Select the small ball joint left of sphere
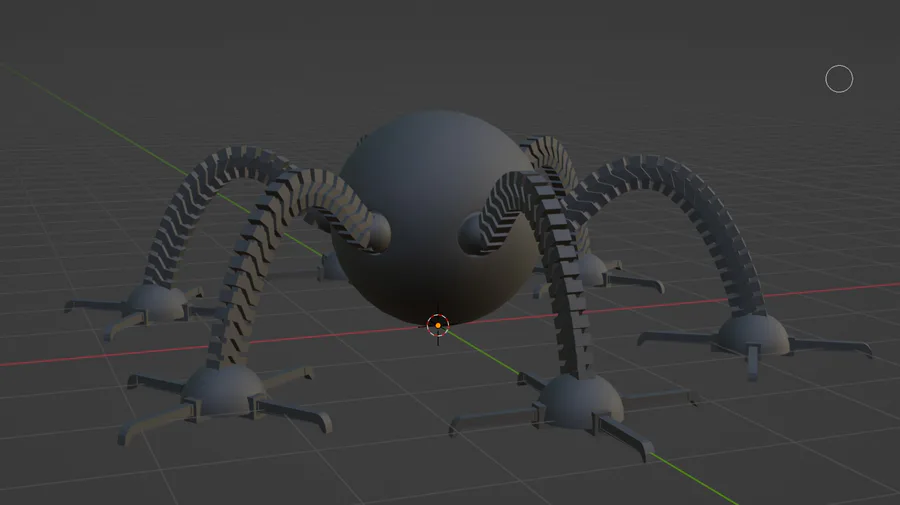 (x=379, y=234)
